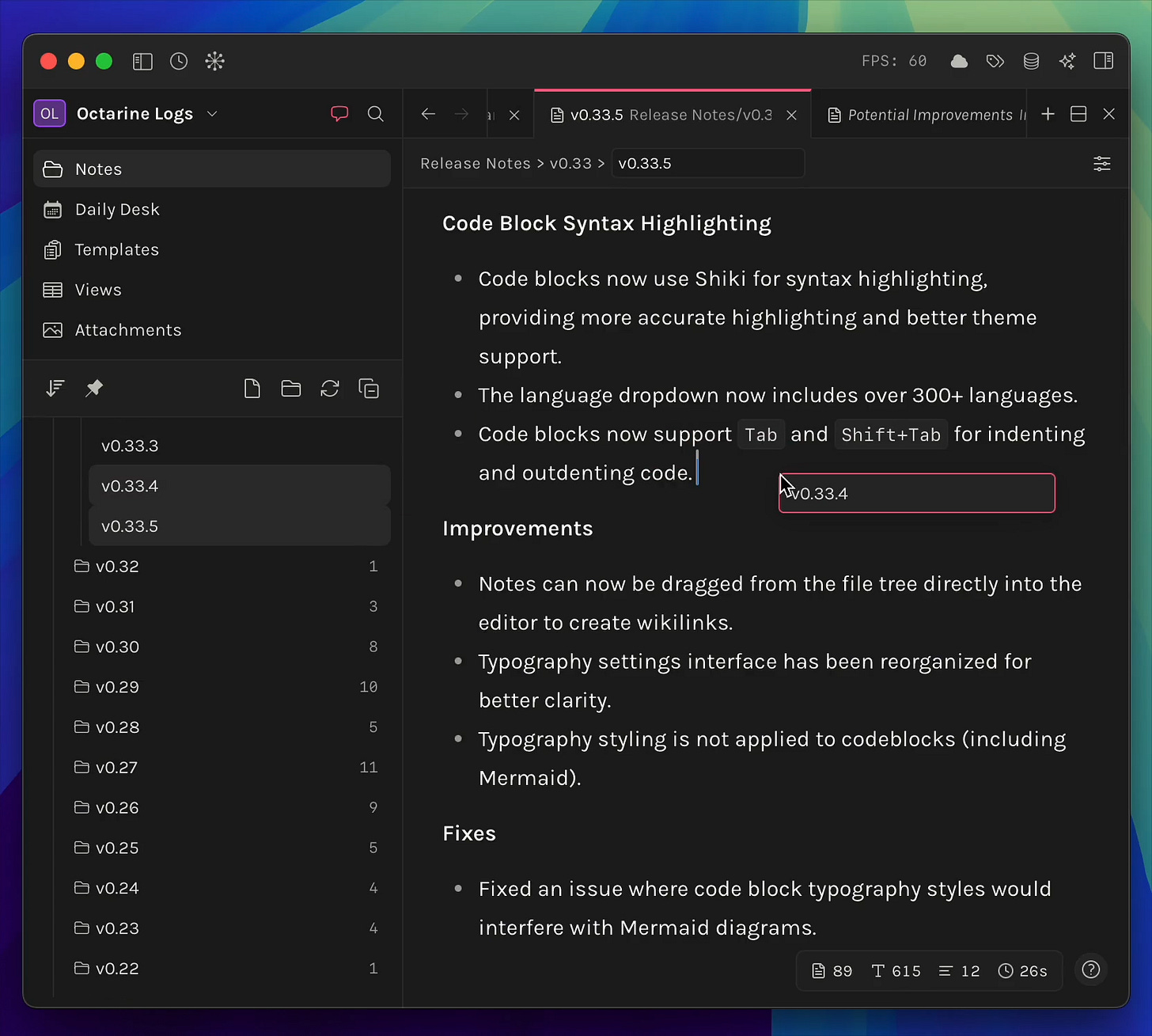This screenshot has height=1036, width=1152.
Task: Click the word count 615 stat
Action: [896, 971]
